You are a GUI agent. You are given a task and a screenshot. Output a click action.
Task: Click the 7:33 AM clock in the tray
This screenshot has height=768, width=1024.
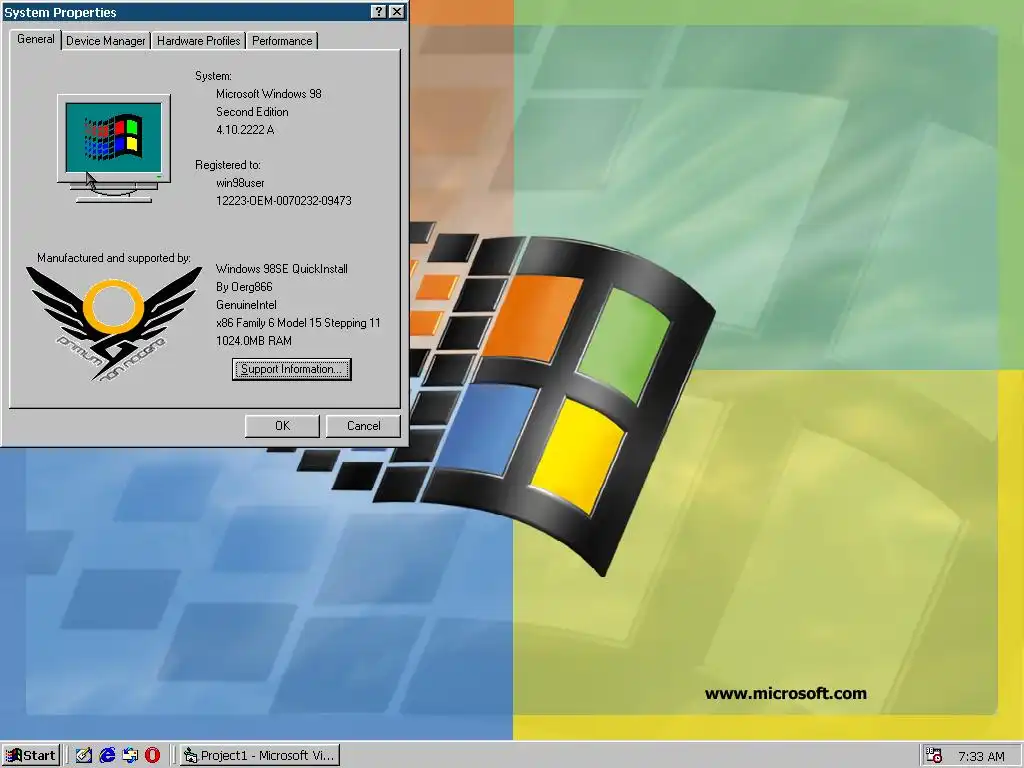coord(981,756)
